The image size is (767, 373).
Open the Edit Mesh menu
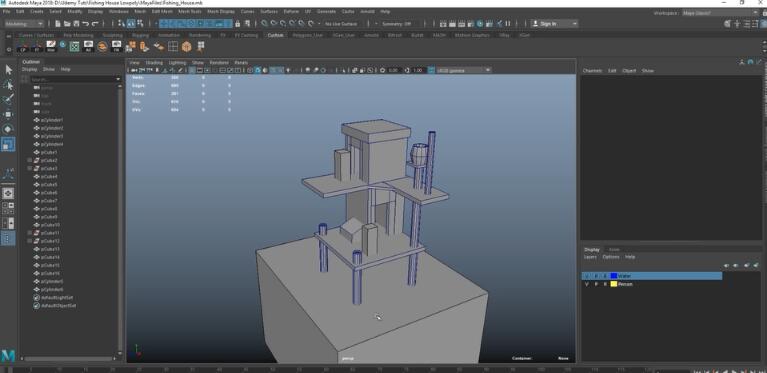162,11
